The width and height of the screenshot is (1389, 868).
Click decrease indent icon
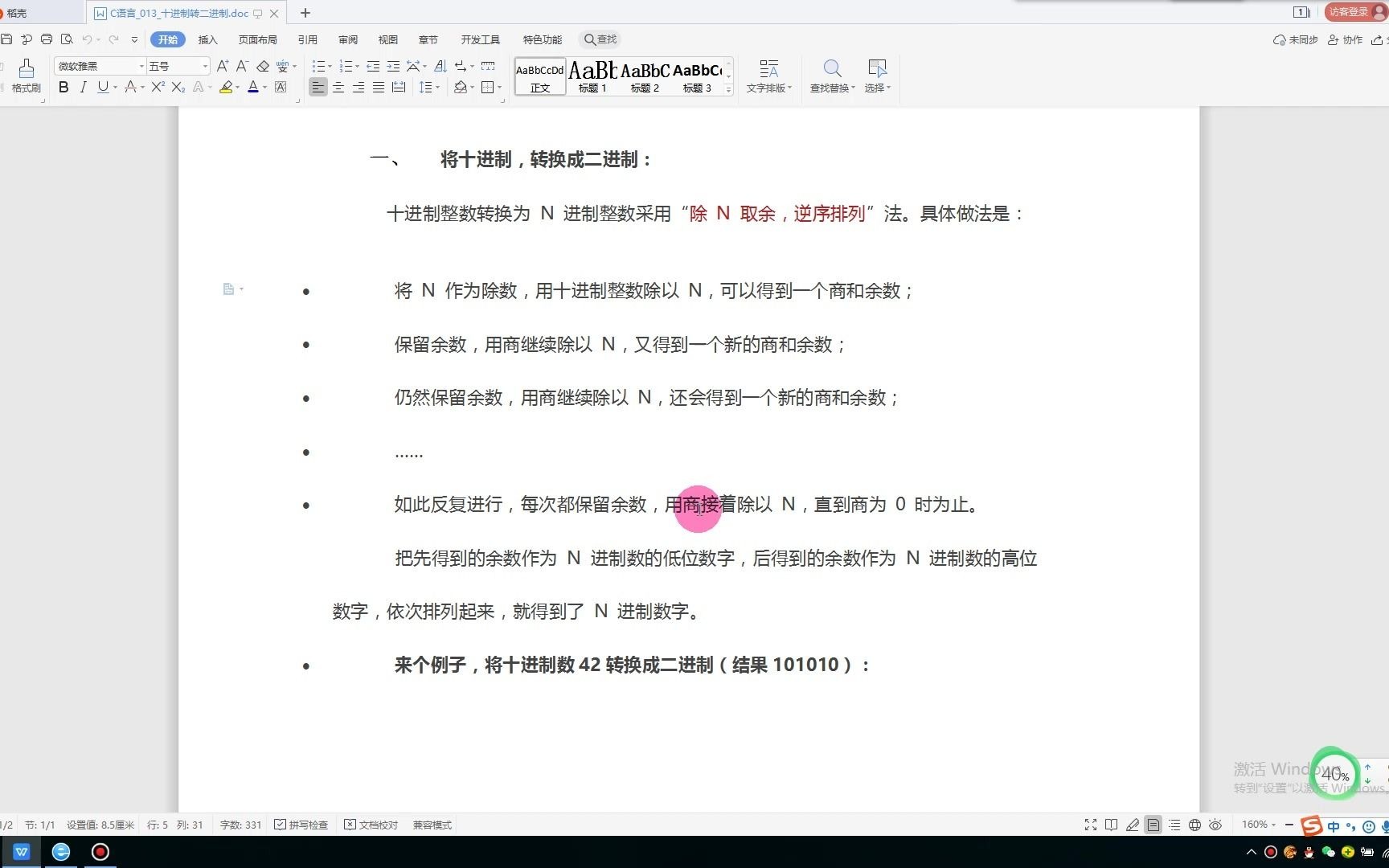pyautogui.click(x=373, y=66)
